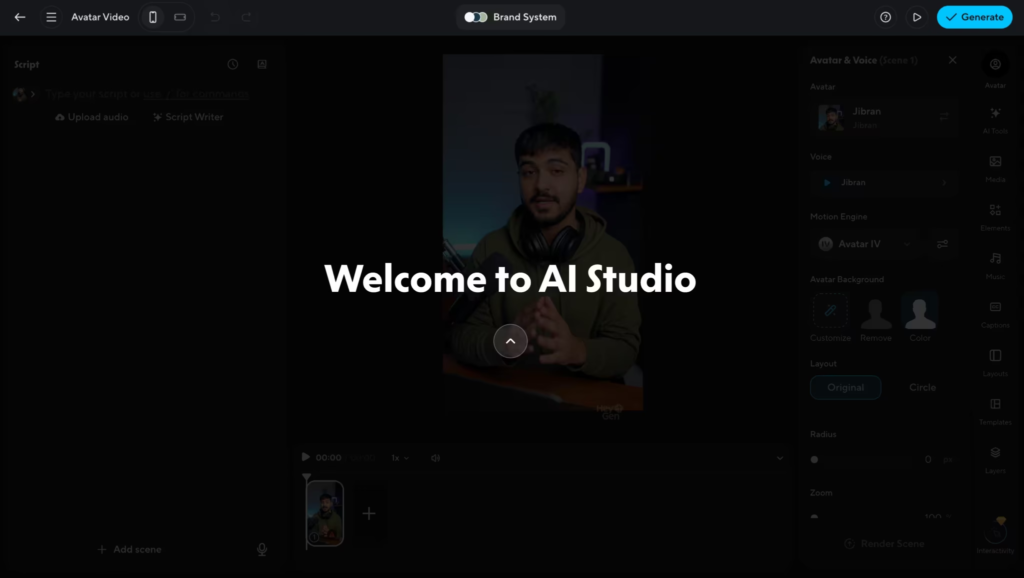1024x578 pixels.
Task: Select the Circle layout option
Action: (922, 388)
